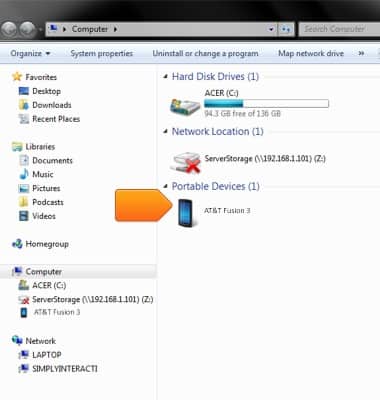Focus the Search Computer field
The width and height of the screenshot is (380, 400).
tap(339, 29)
